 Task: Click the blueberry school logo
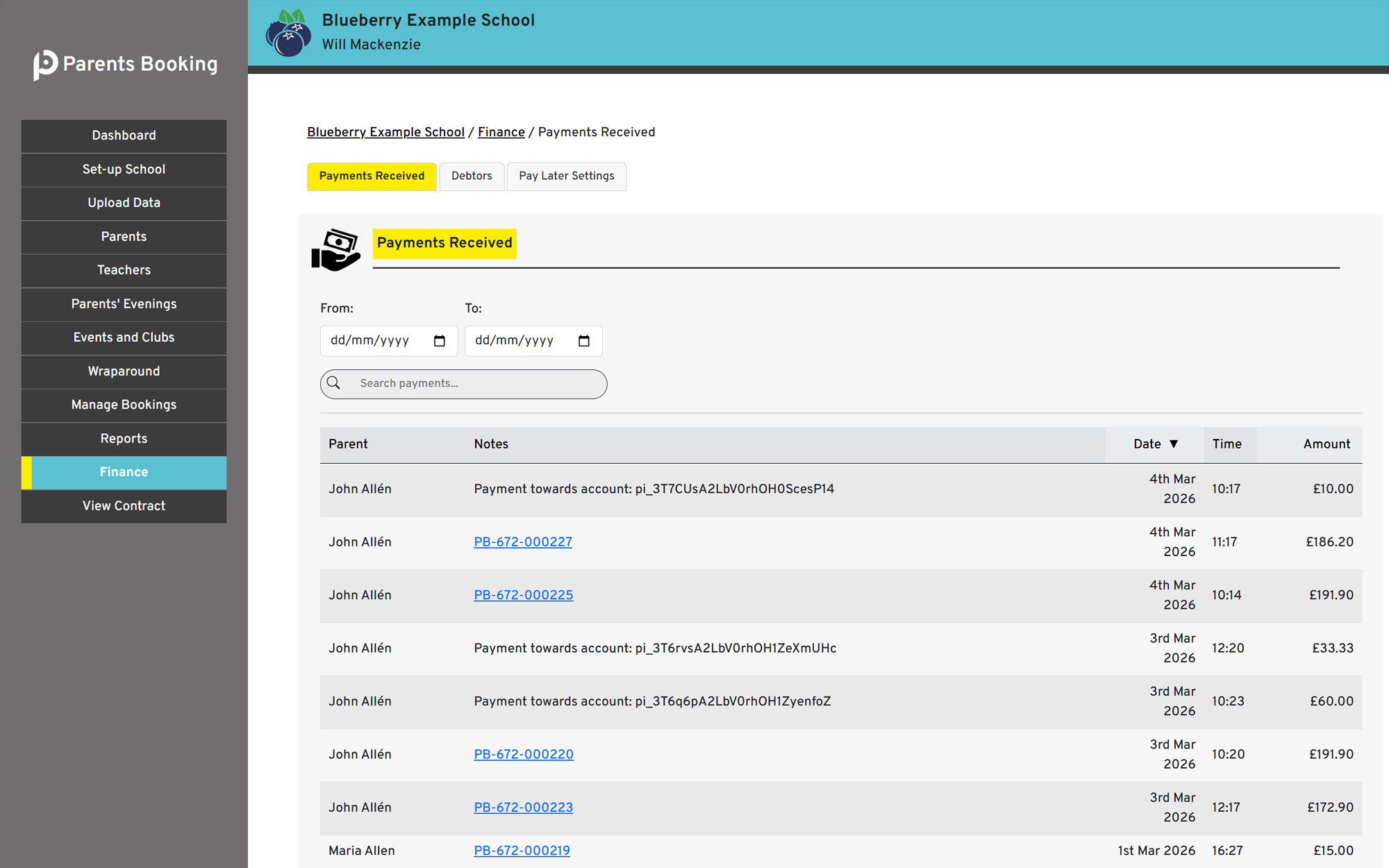pyautogui.click(x=288, y=33)
